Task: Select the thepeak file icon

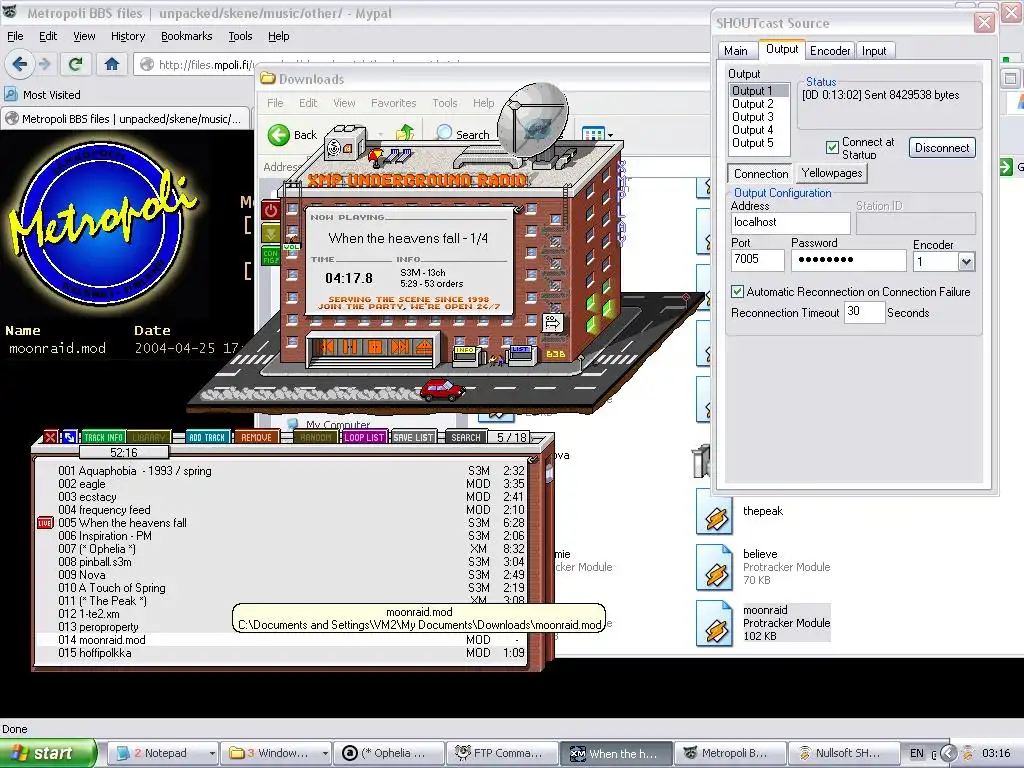Action: [714, 513]
